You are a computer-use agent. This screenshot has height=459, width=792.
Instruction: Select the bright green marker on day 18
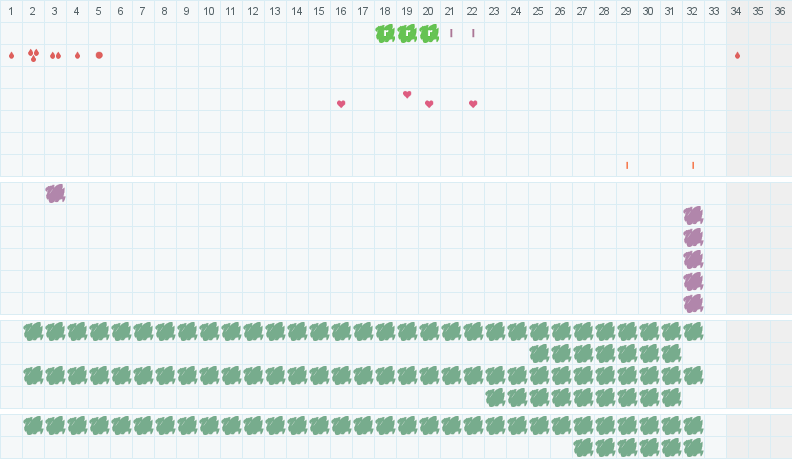tap(385, 33)
